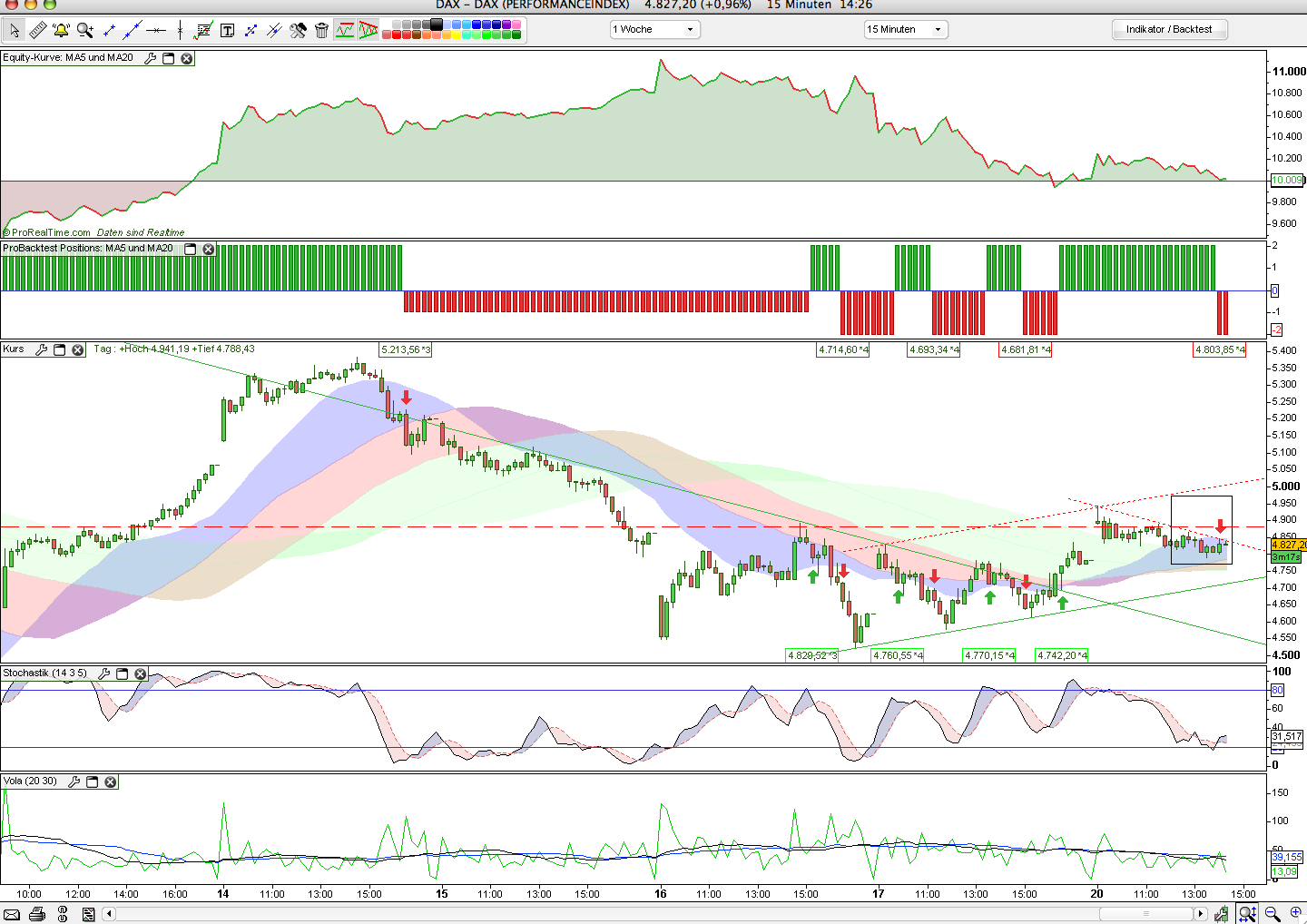Click the envelope email icon

tap(12, 914)
